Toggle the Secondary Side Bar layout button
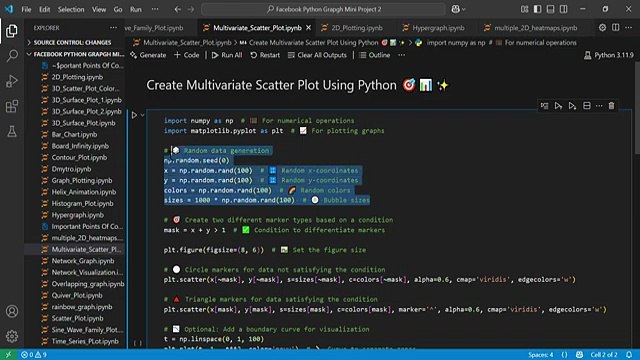The width and height of the screenshot is (640, 360). (x=564, y=9)
